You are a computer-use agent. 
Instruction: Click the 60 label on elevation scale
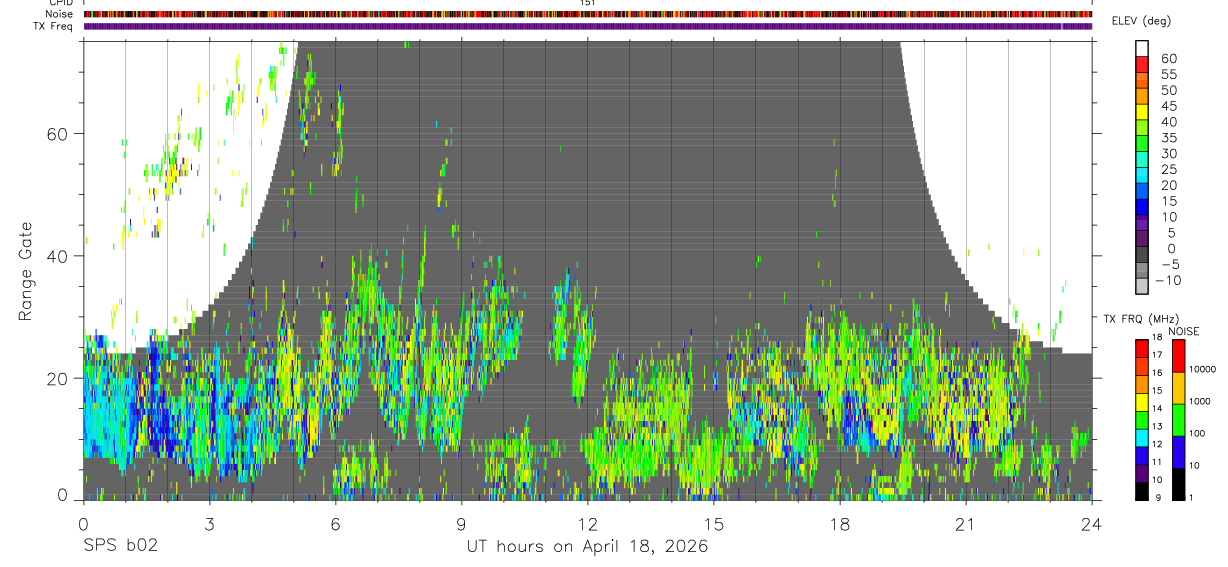[x=1168, y=59]
